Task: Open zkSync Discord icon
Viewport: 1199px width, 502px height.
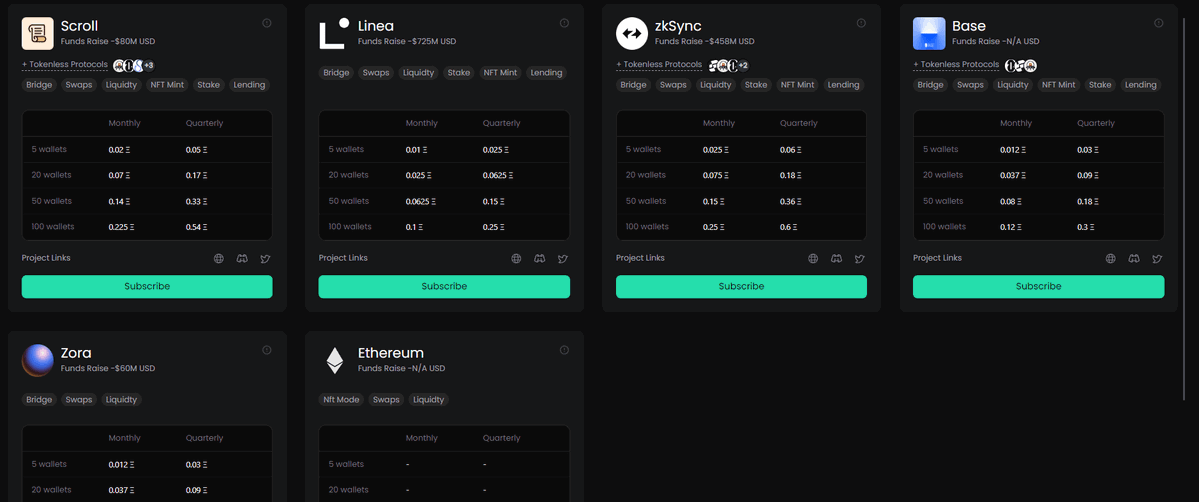Action: click(x=837, y=259)
